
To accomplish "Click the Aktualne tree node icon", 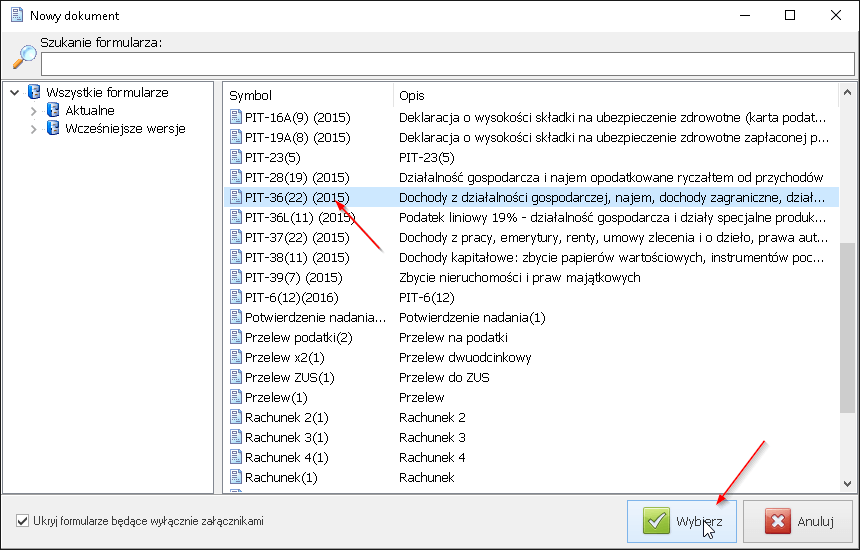I will [x=53, y=111].
